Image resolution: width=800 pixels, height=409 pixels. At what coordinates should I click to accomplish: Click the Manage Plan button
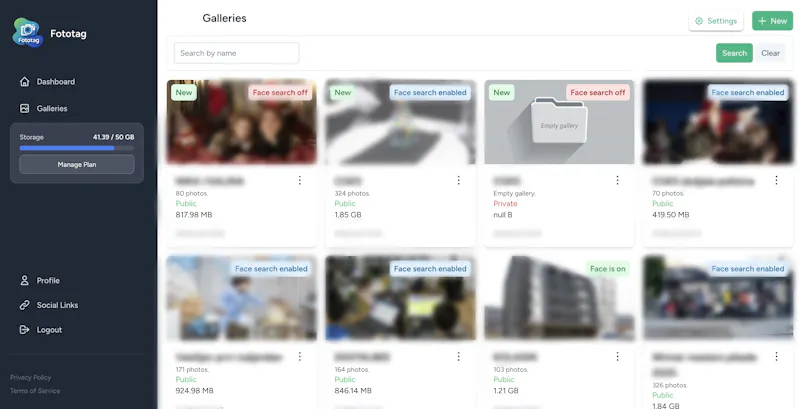[x=77, y=164]
